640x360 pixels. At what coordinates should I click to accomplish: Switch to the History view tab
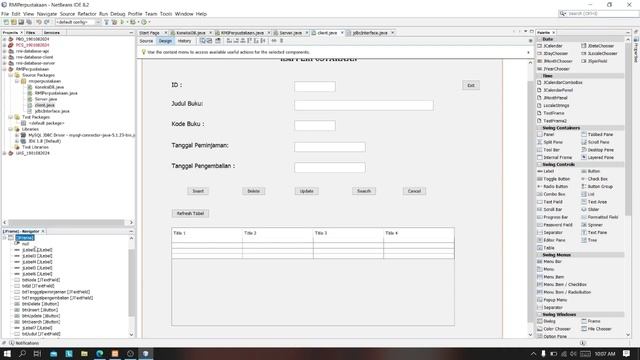[184, 41]
